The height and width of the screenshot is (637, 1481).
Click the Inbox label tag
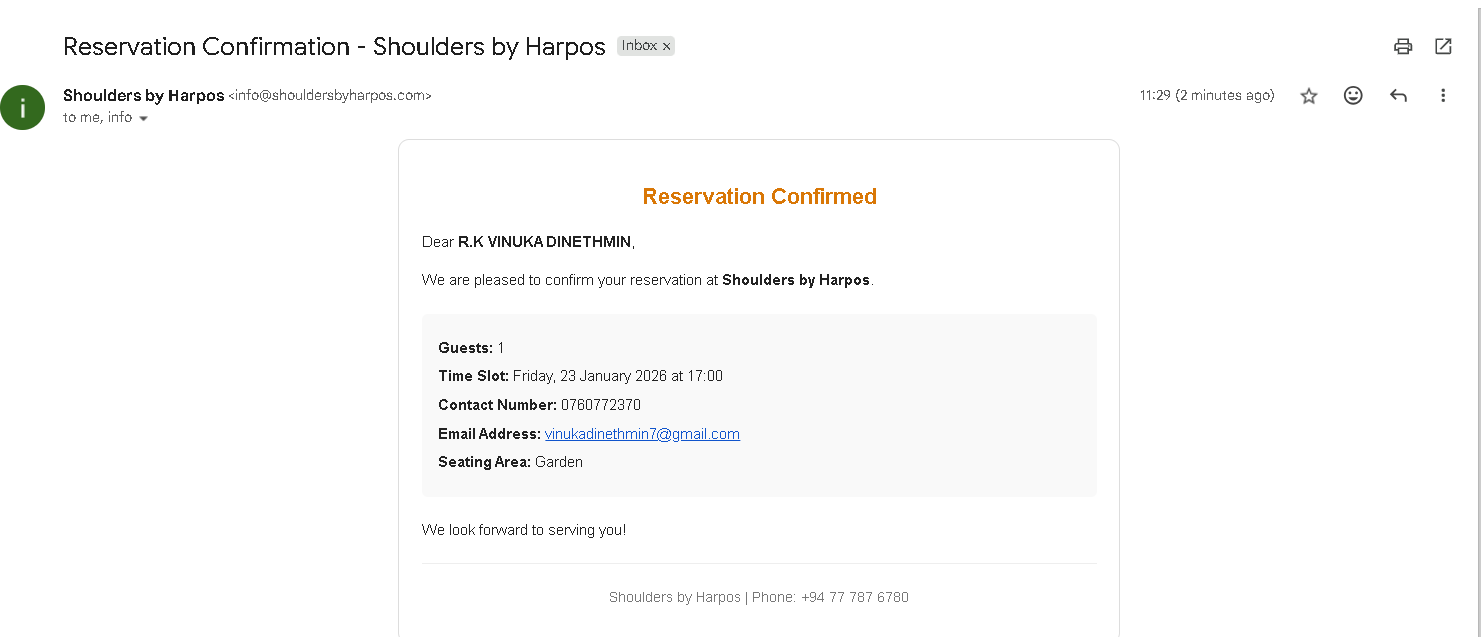coord(639,45)
